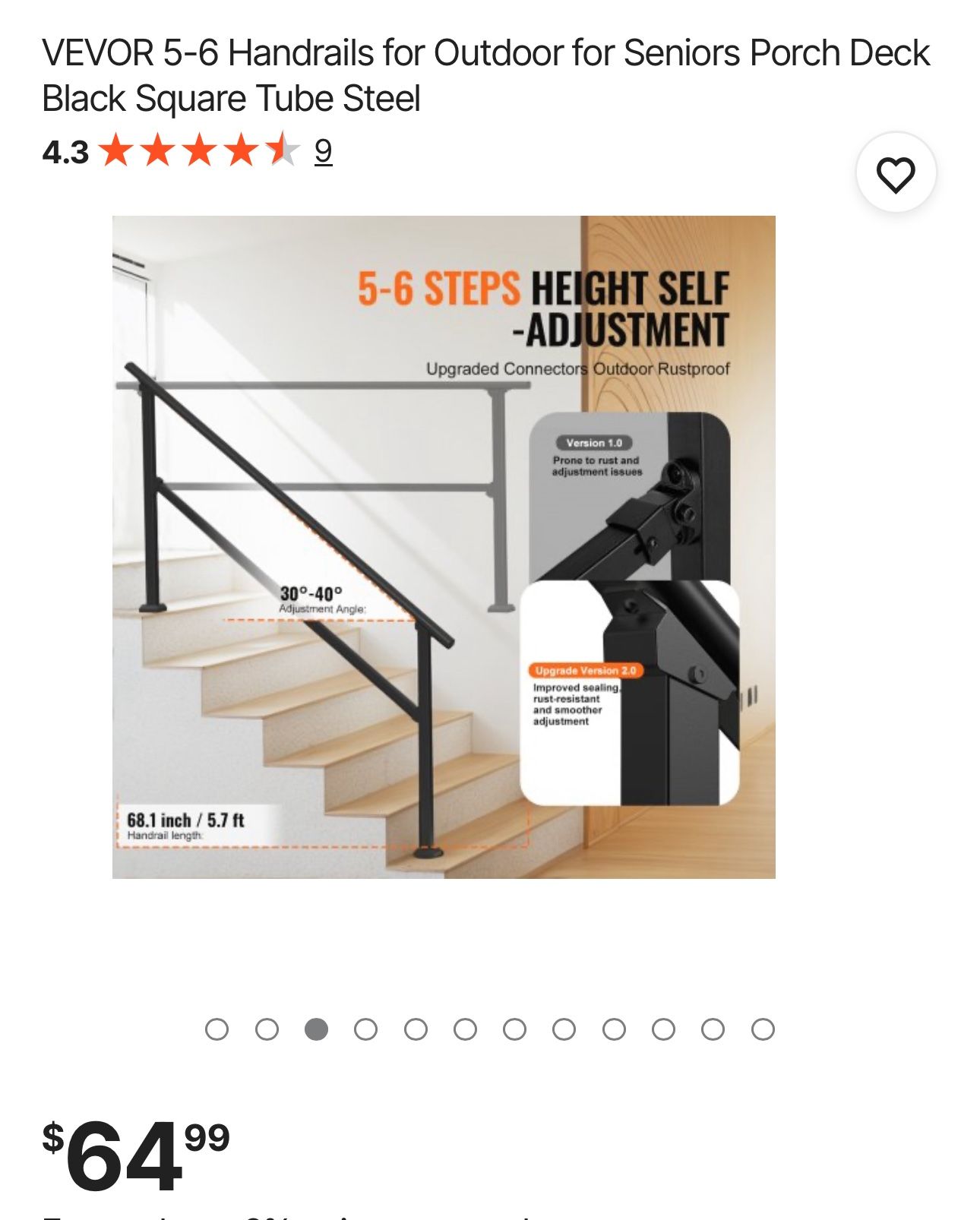Screen dimensions: 980x1220
Task: Select the active third carousel dot
Action: (x=316, y=1029)
